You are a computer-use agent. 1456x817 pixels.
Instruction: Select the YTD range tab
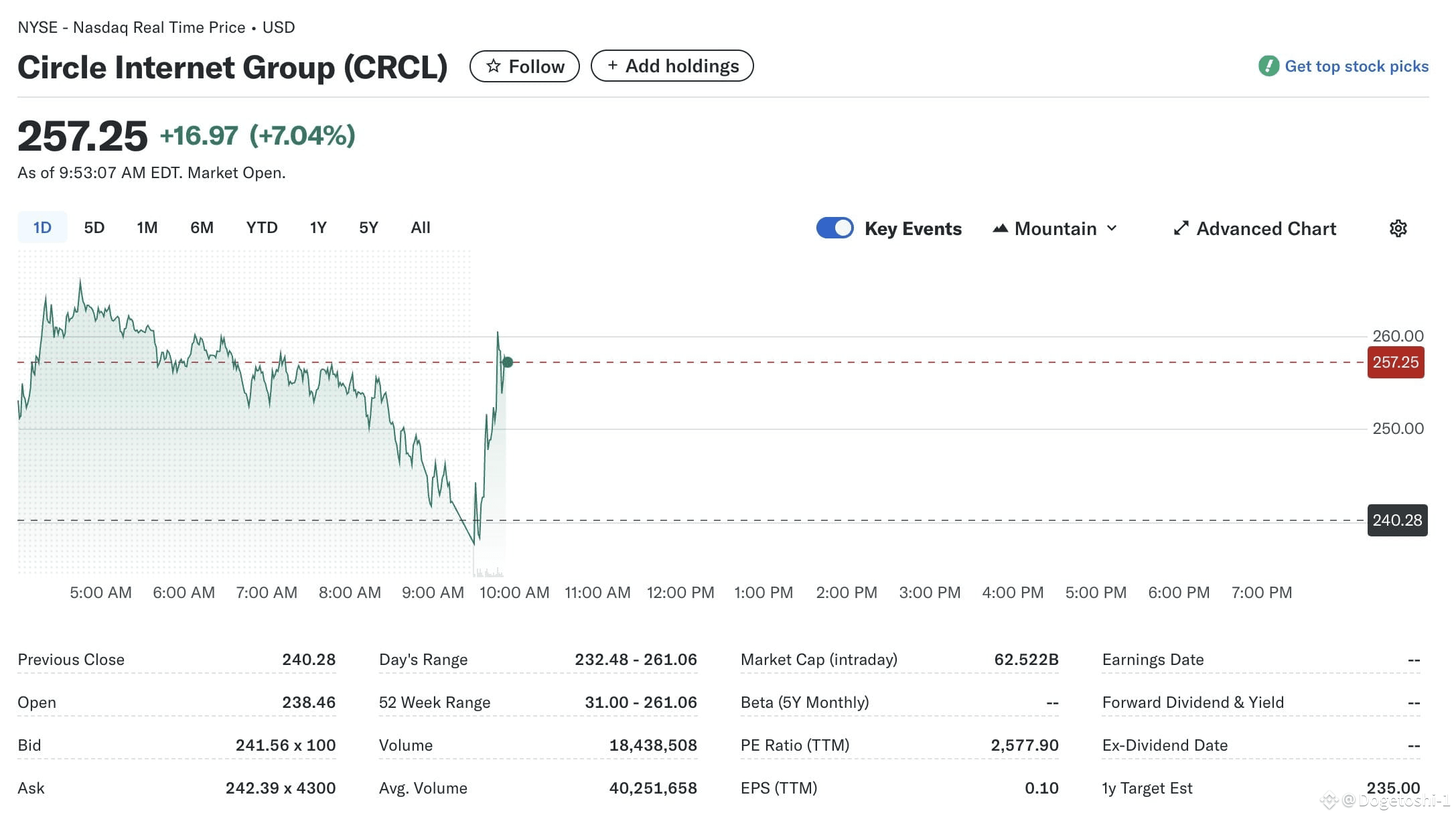tap(261, 228)
